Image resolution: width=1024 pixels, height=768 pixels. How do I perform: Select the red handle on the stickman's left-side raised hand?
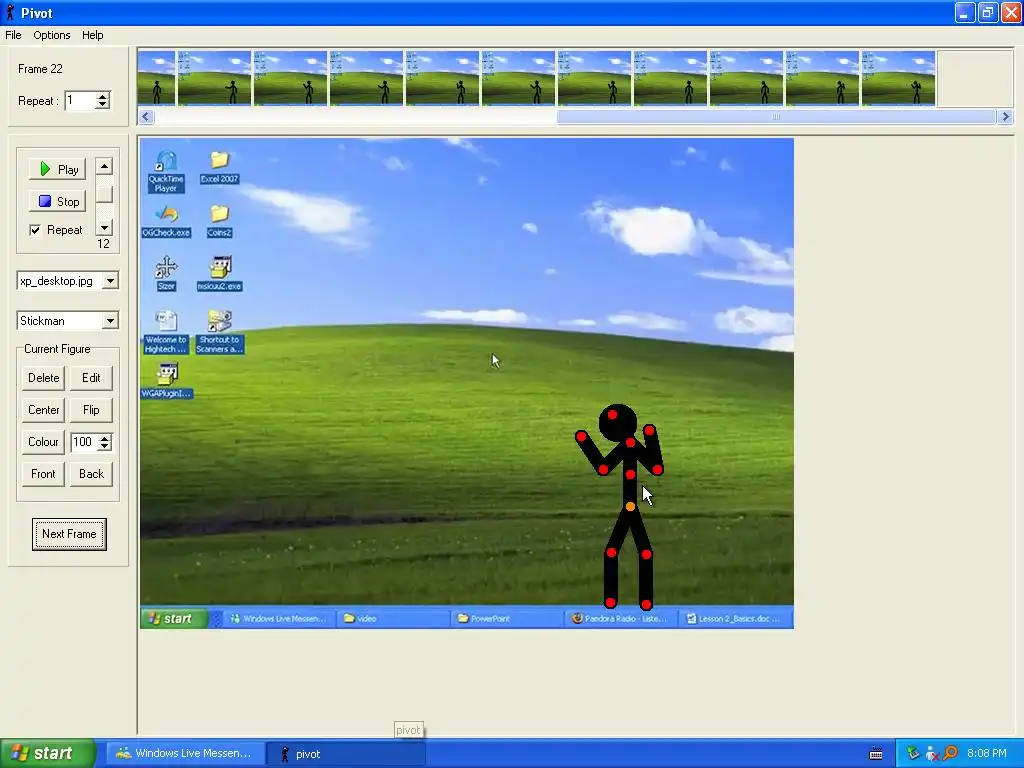(581, 436)
